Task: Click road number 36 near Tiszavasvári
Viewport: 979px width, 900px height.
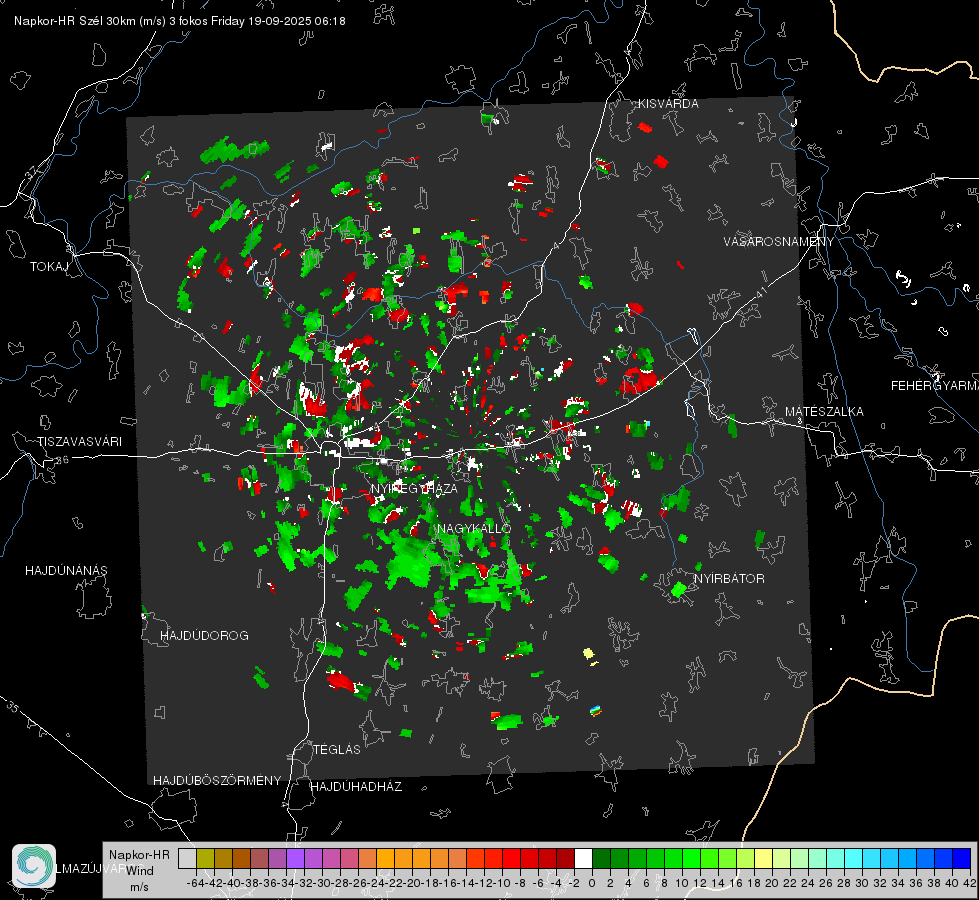Action: [62, 460]
